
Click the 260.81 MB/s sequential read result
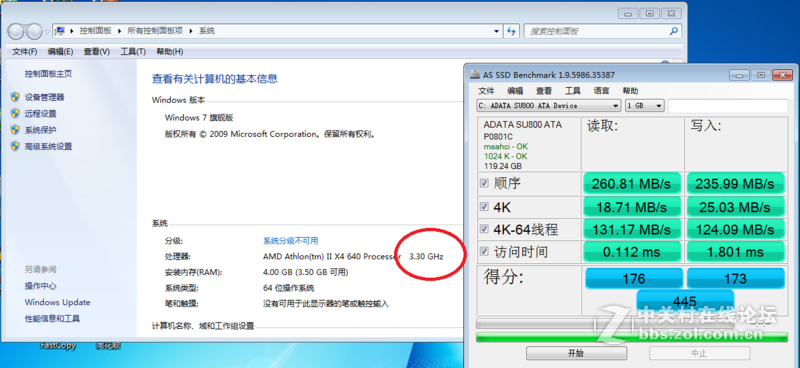pyautogui.click(x=632, y=184)
